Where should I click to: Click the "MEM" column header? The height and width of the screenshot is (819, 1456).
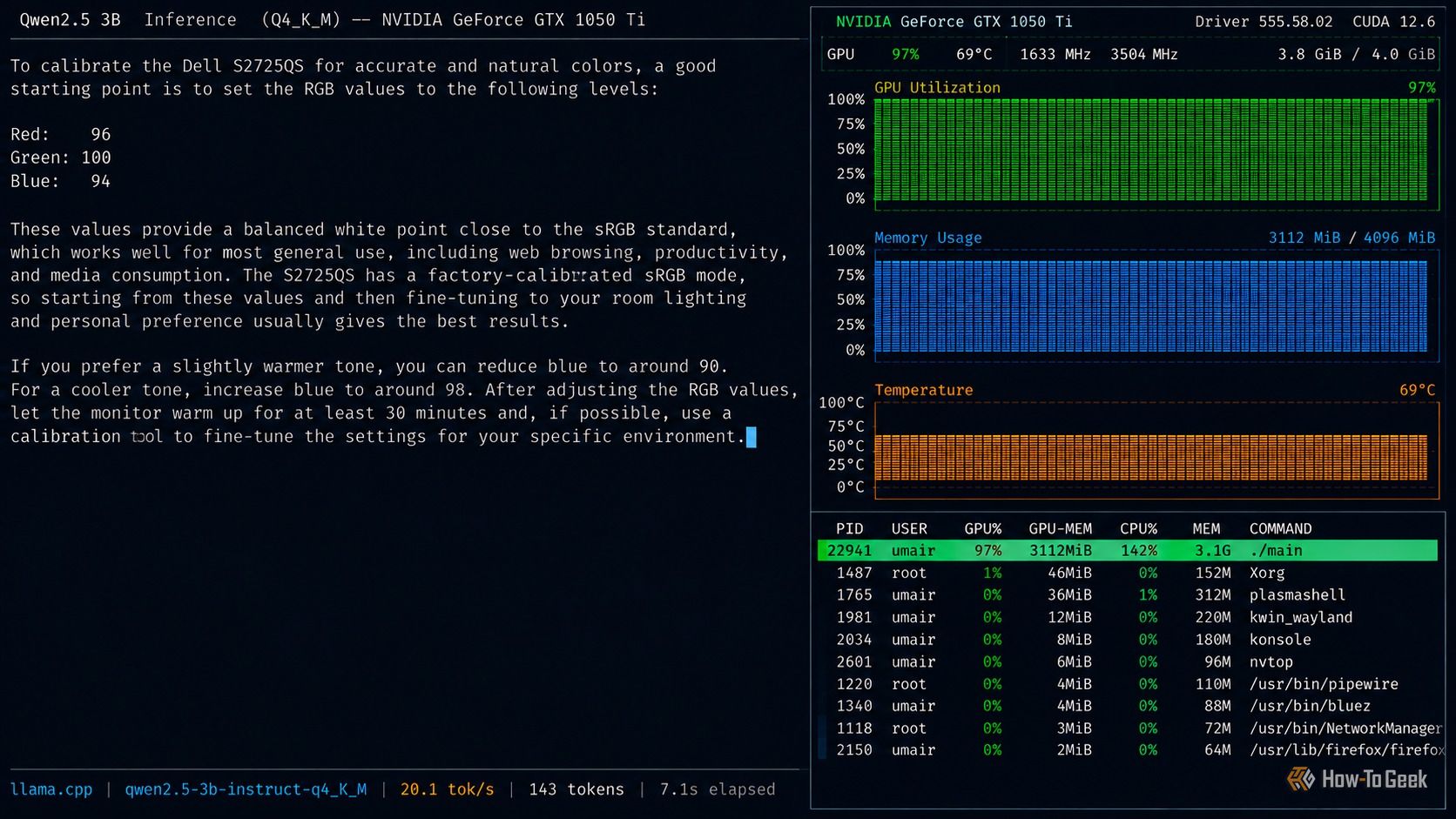click(1206, 528)
